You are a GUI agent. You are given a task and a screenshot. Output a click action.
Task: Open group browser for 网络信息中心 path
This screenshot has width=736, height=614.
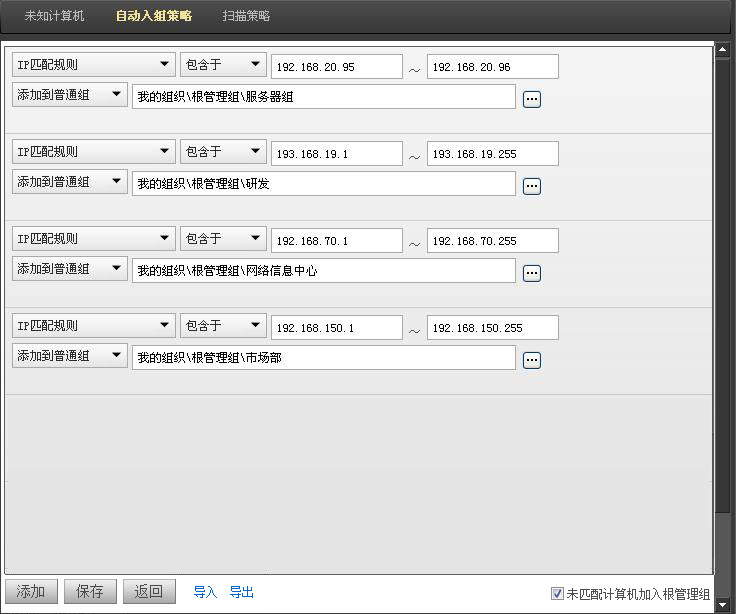point(532,273)
